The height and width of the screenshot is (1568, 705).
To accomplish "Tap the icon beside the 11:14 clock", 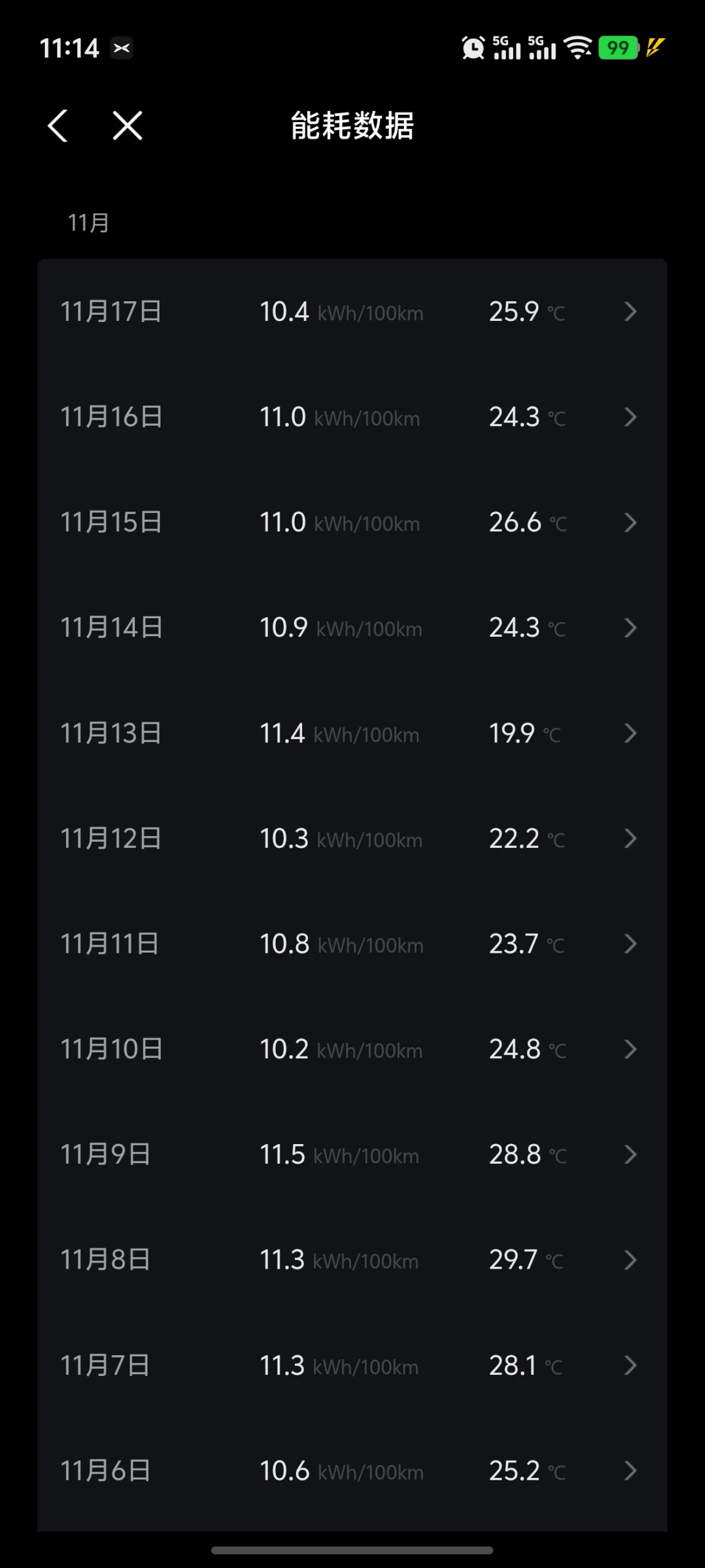I will click(121, 48).
